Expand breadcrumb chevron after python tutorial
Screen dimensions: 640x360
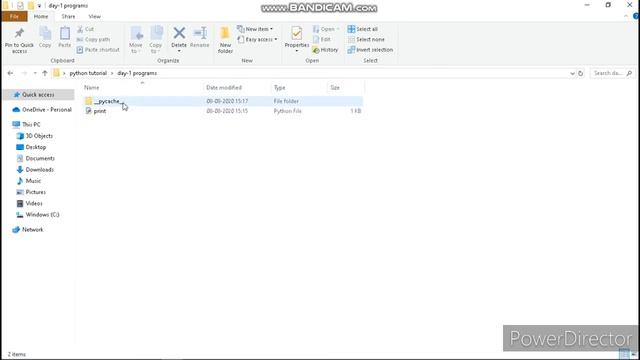click(112, 73)
